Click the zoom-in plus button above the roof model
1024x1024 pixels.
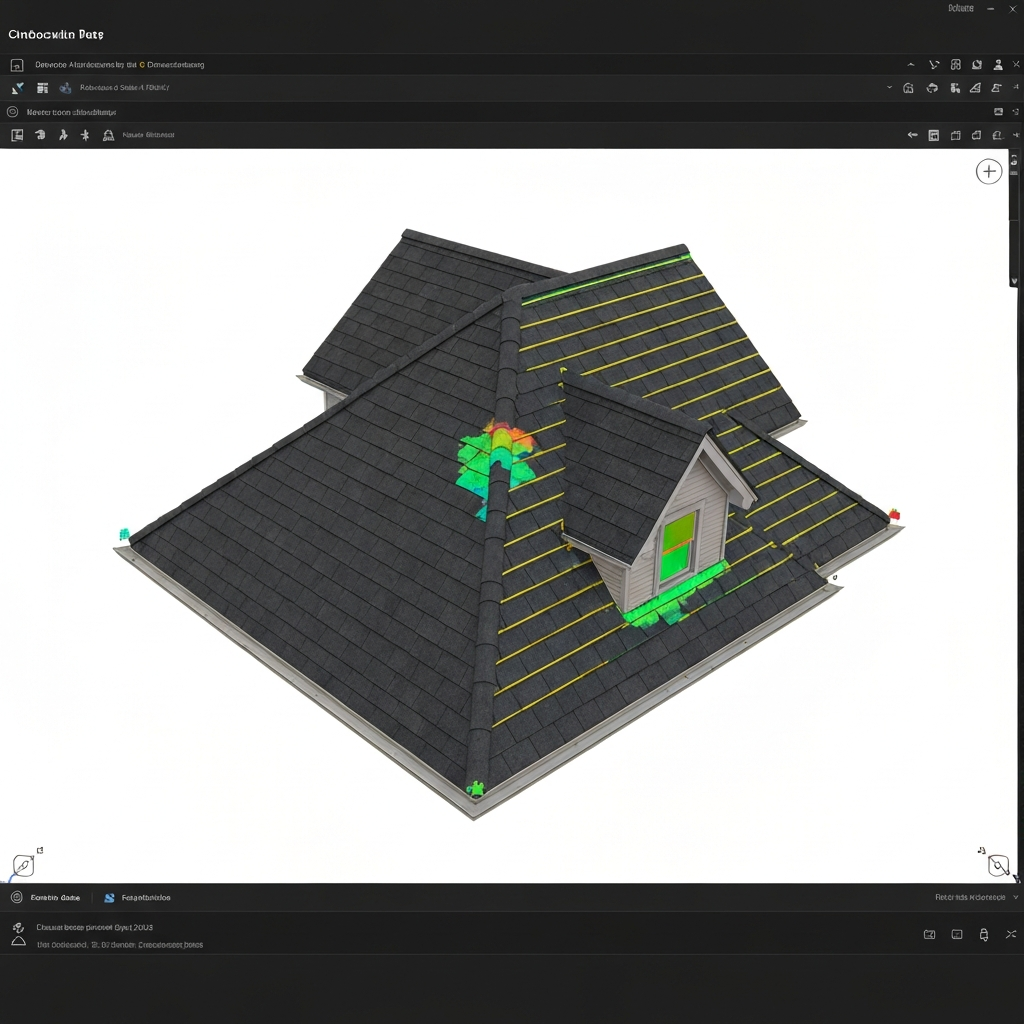(989, 171)
